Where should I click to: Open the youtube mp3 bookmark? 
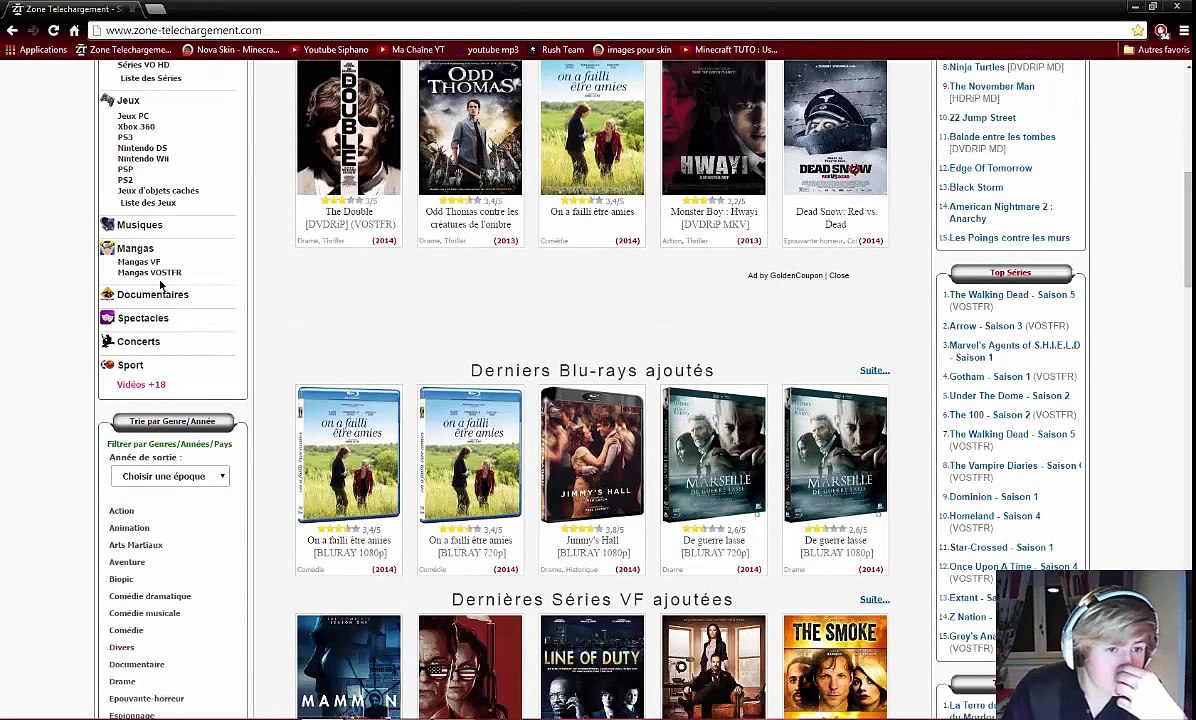click(486, 50)
